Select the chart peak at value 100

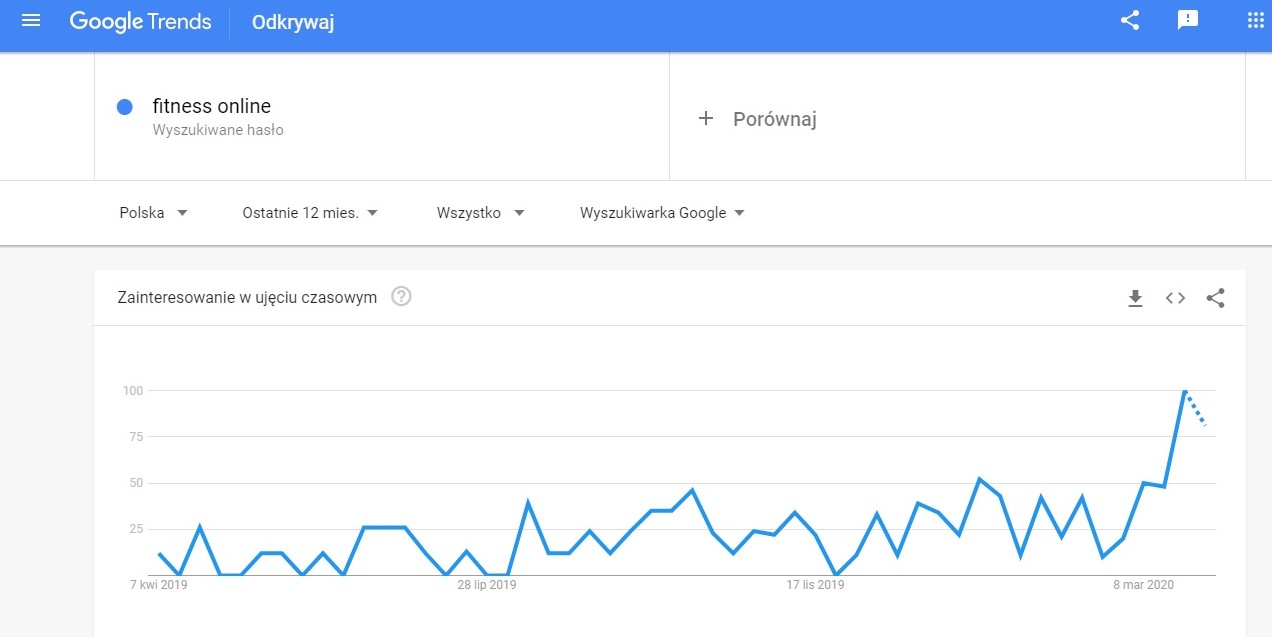(x=1185, y=391)
